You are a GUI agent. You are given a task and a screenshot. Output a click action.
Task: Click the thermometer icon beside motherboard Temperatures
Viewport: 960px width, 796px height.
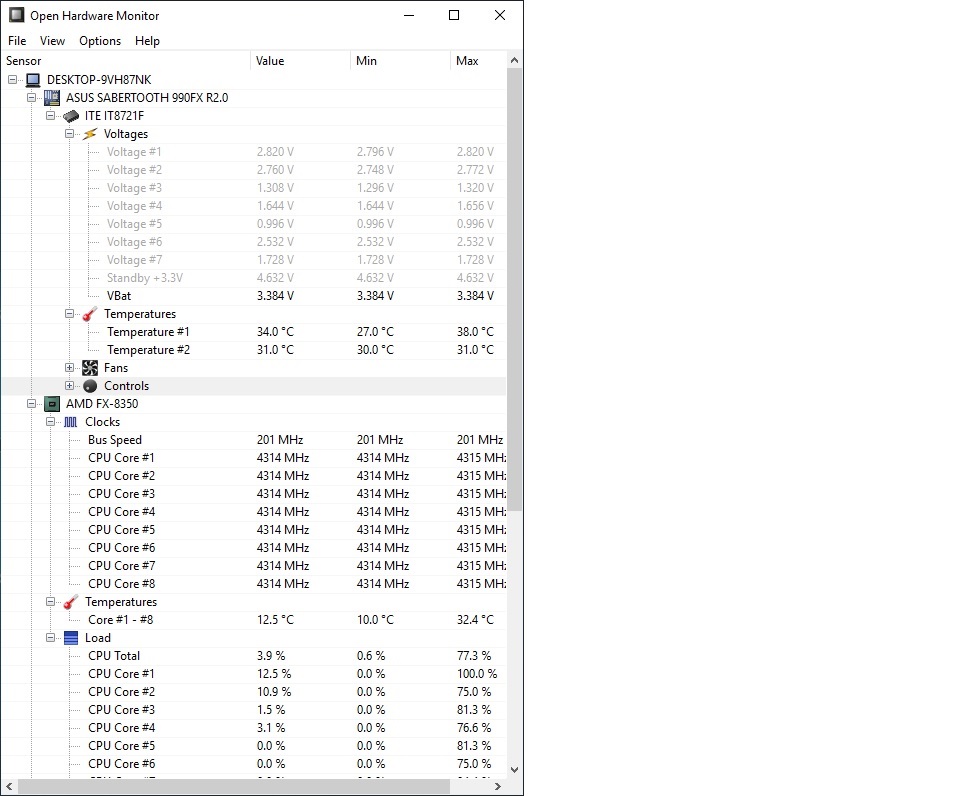tap(90, 314)
